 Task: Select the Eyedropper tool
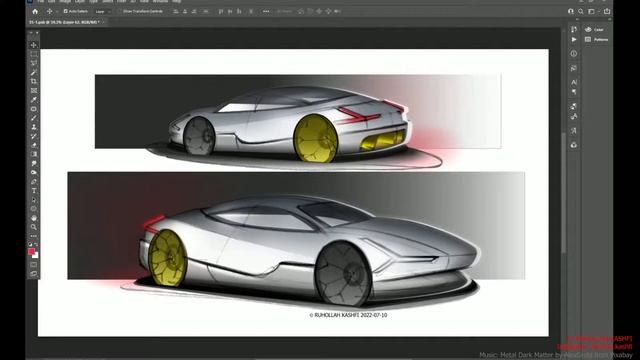(x=33, y=100)
